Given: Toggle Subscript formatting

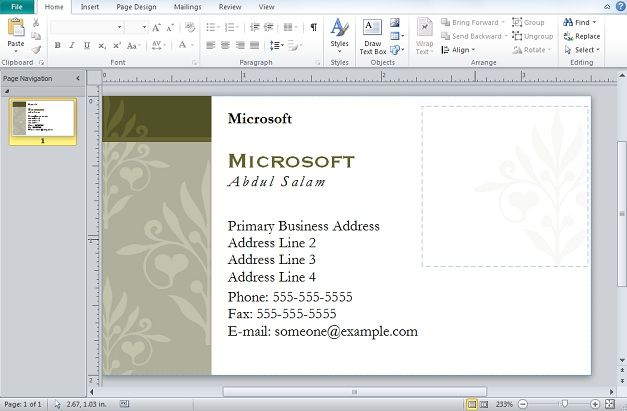Looking at the screenshot, I should click(x=102, y=46).
